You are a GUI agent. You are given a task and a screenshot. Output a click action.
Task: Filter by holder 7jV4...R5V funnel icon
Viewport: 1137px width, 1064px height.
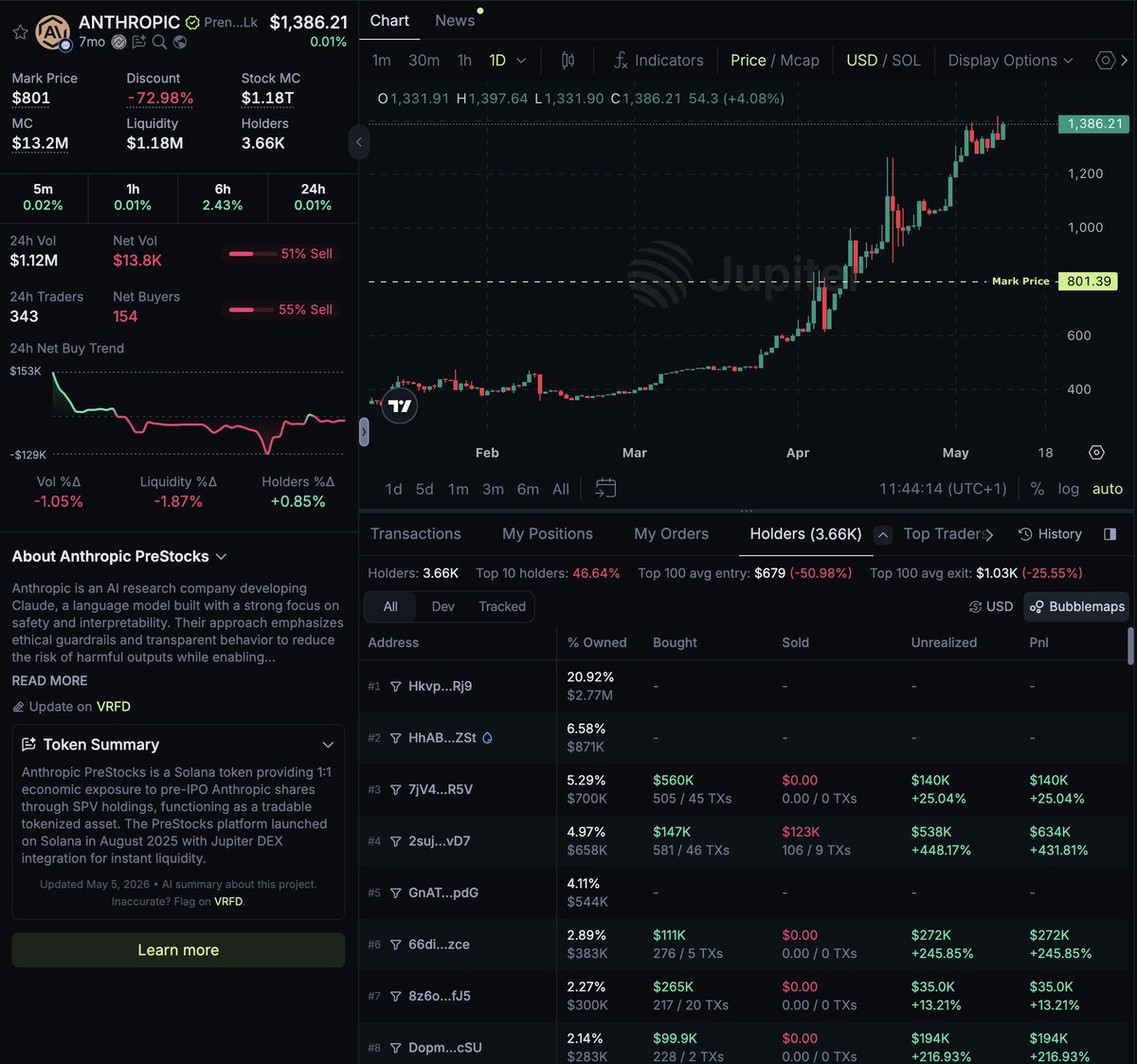tap(396, 789)
